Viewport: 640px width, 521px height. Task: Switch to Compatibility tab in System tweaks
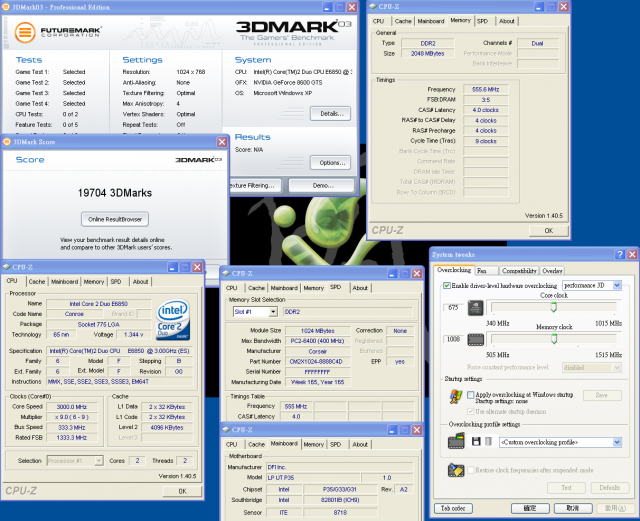click(519, 271)
